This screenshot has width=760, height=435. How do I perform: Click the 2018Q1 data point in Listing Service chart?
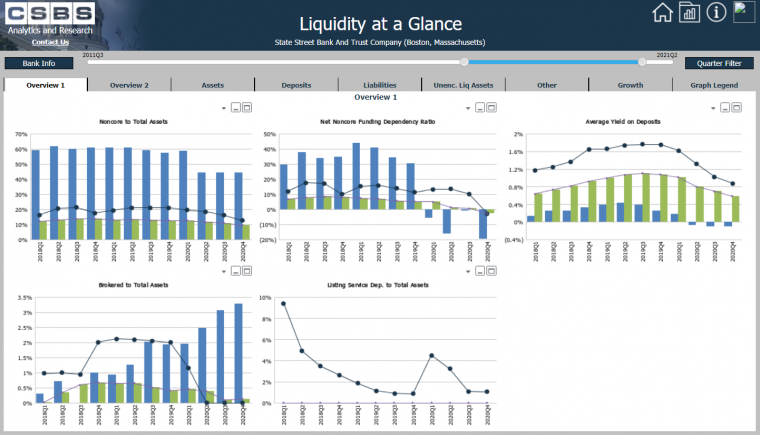point(284,304)
